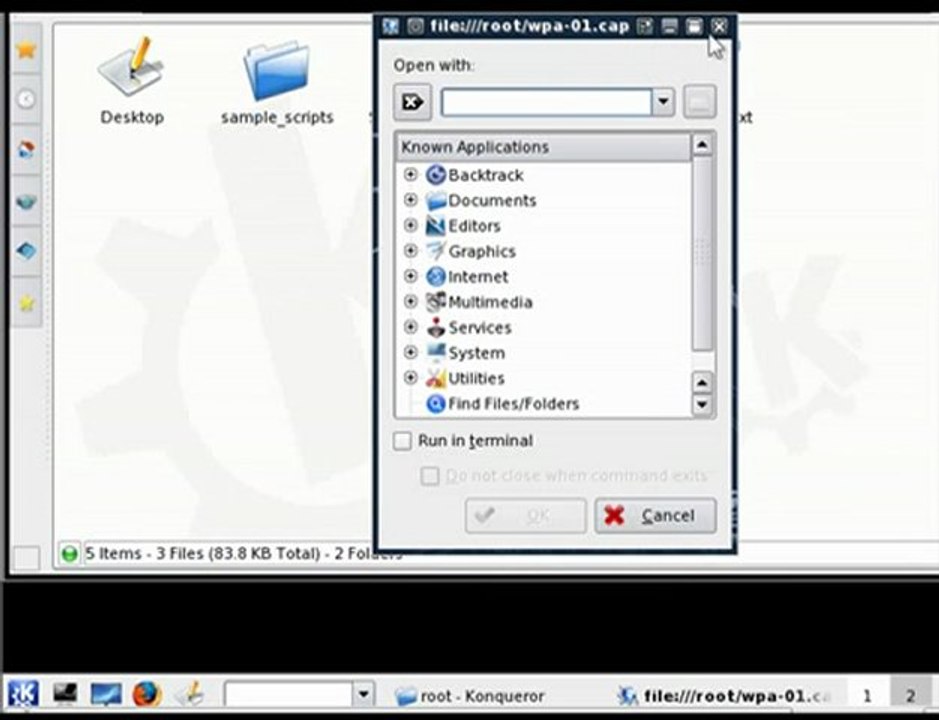Expand the Internet tree node
This screenshot has width=939, height=720.
point(411,276)
